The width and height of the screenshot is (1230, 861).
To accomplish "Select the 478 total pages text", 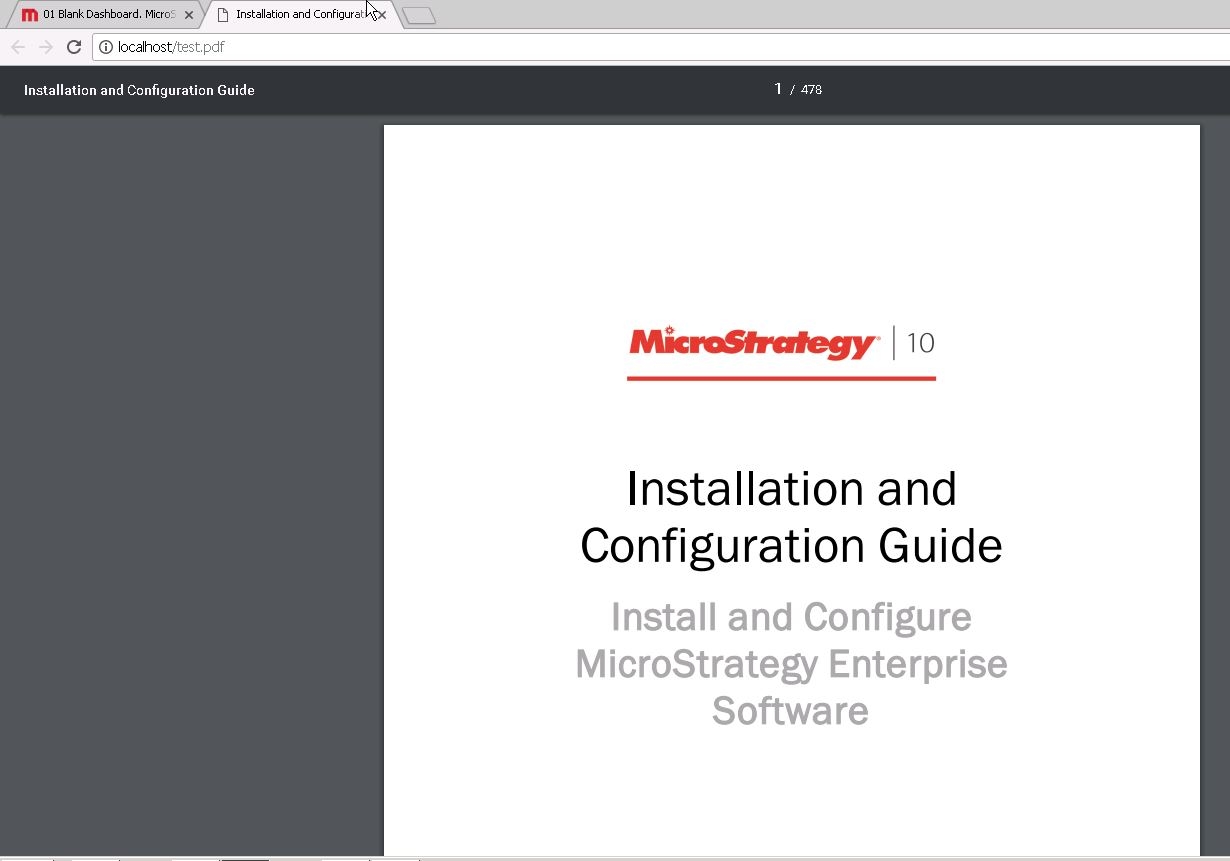I will [x=811, y=90].
